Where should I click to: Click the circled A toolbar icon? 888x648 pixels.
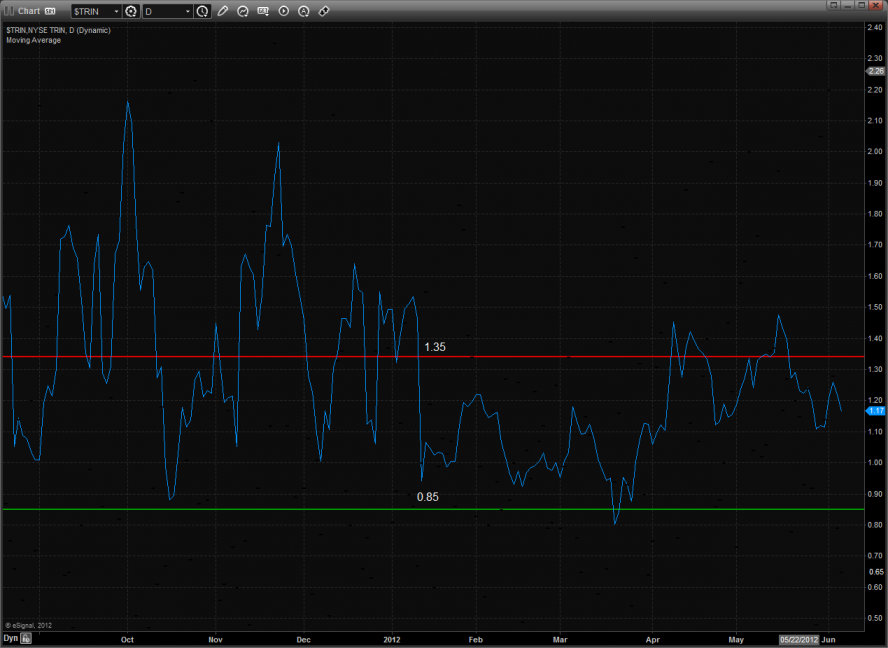[x=304, y=11]
